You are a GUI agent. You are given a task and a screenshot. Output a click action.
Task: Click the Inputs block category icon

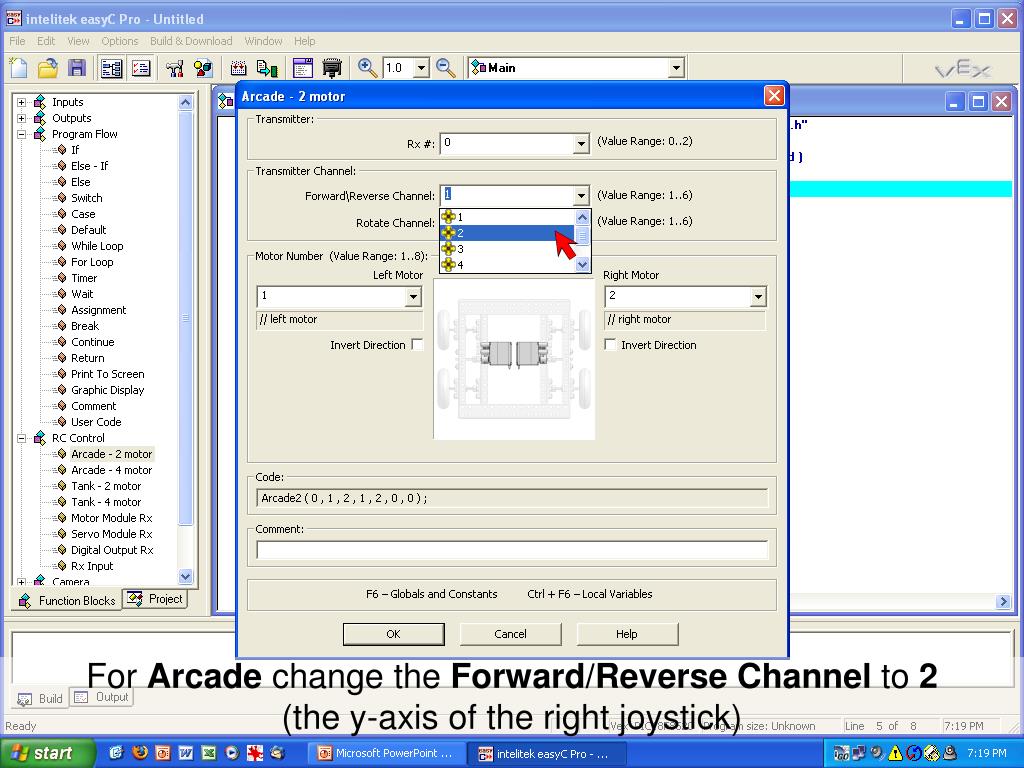tap(40, 102)
